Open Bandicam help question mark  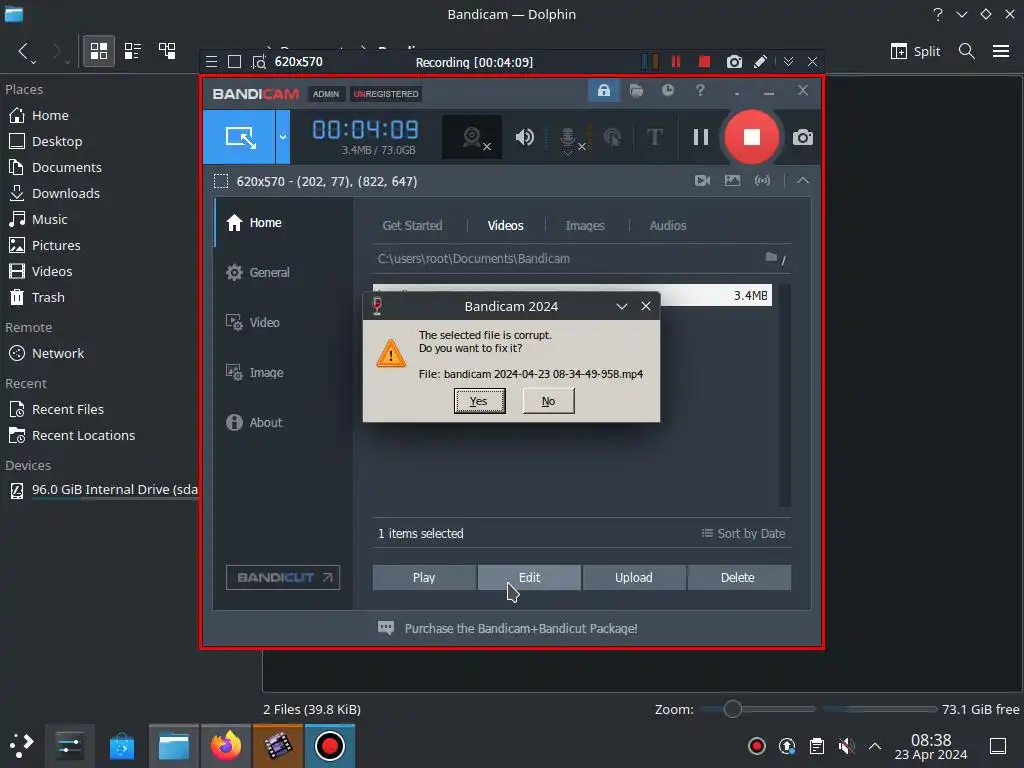[700, 91]
